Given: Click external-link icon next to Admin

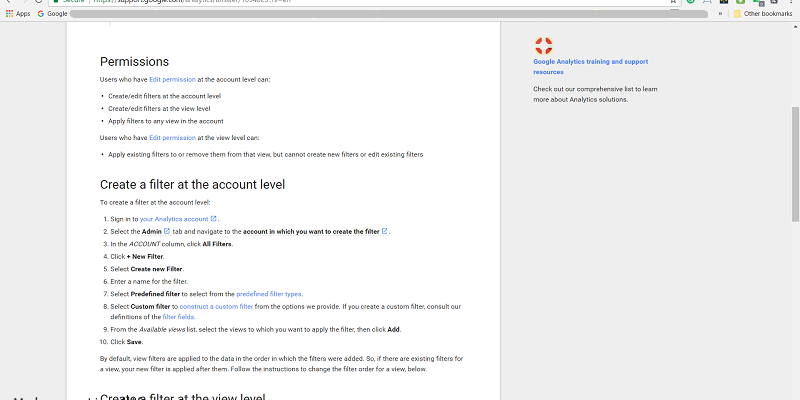Looking at the screenshot, I should pos(167,231).
